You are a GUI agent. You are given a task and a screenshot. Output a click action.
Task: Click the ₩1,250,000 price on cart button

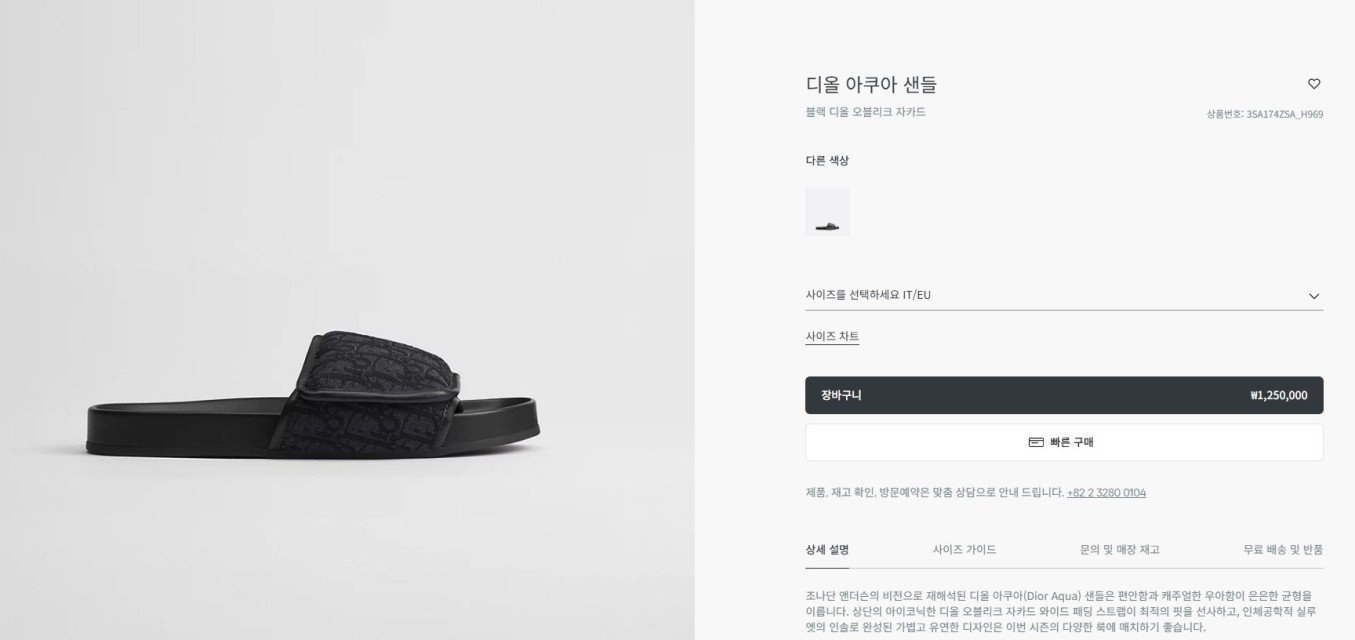1278,395
